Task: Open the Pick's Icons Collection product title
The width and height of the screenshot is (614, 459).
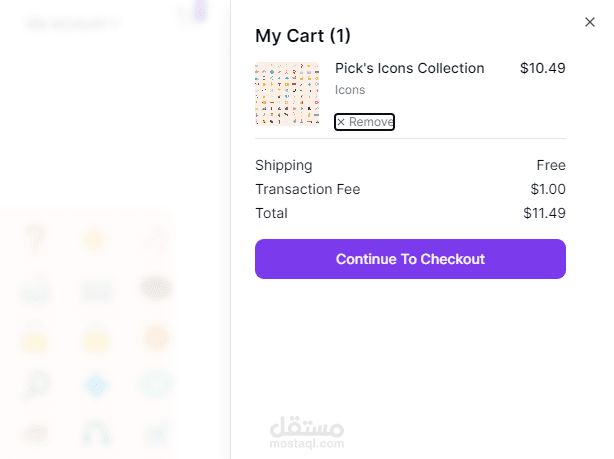Action: (409, 68)
